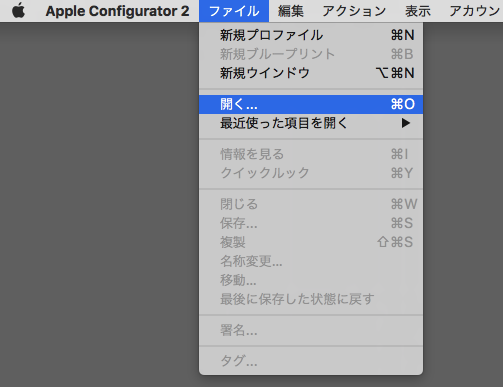
Task: Open the アカウント menu
Action: tap(476, 11)
